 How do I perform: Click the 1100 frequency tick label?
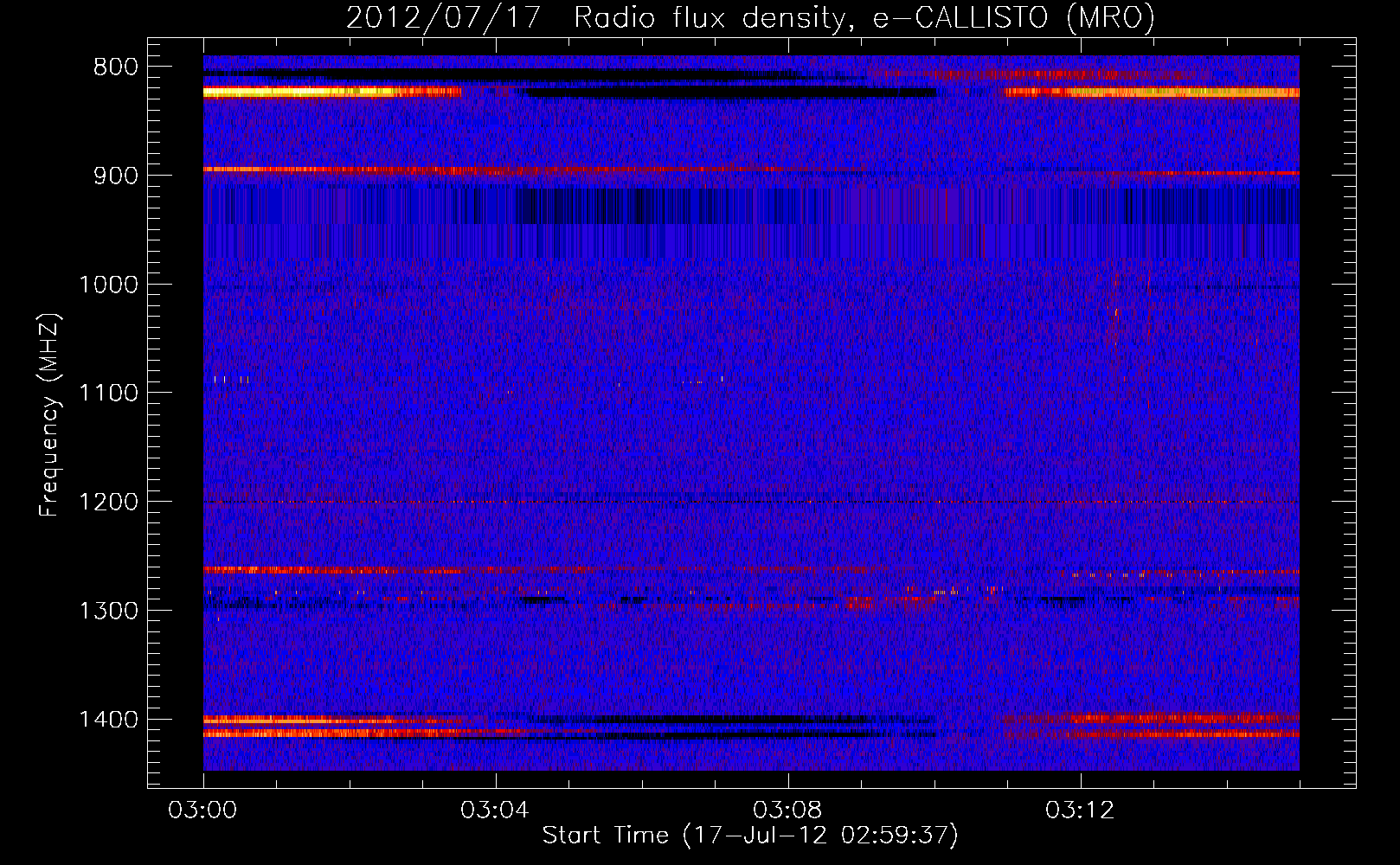(108, 394)
